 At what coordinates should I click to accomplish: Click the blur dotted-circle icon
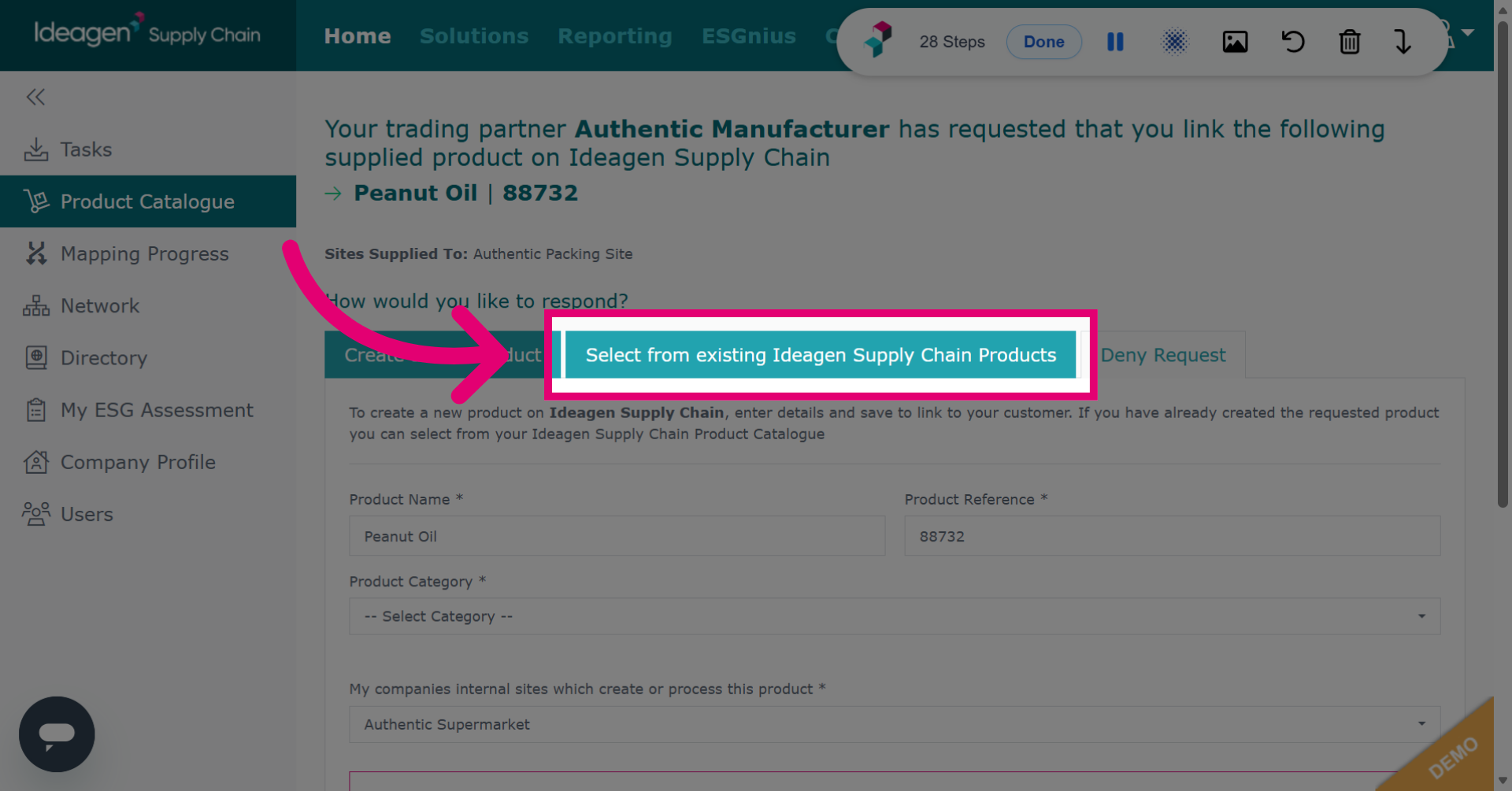pyautogui.click(x=1174, y=42)
